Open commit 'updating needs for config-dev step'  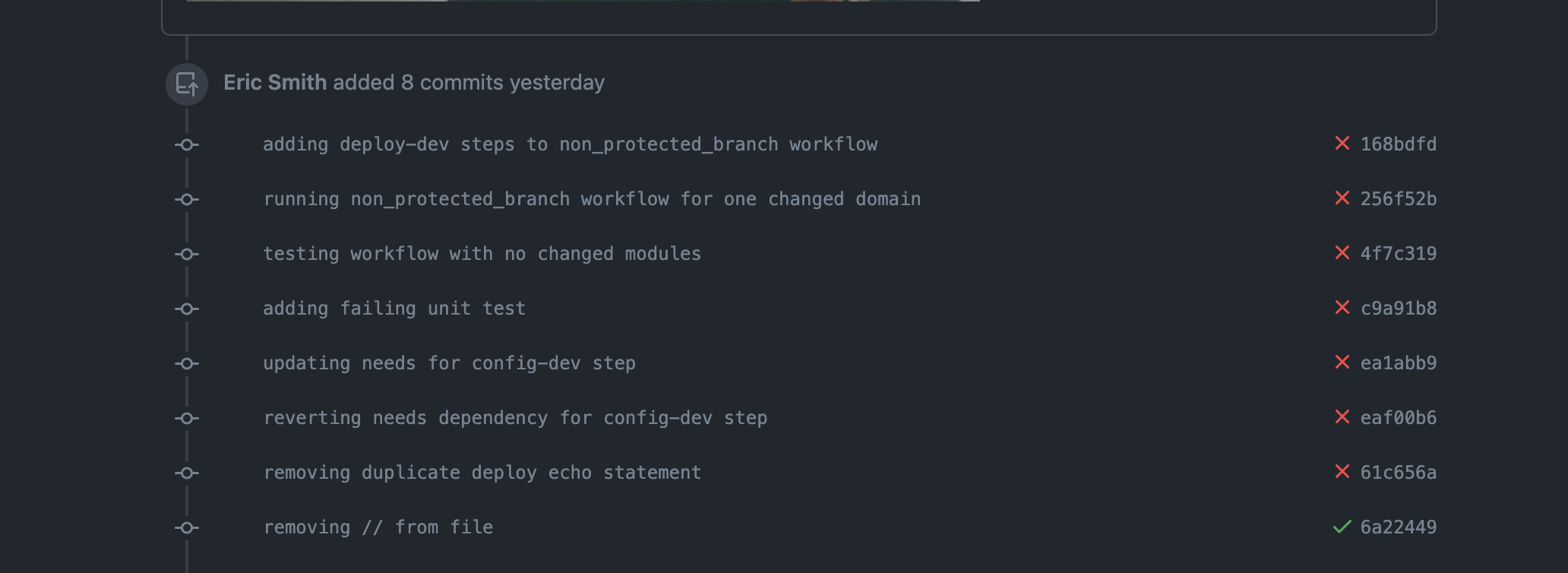click(450, 363)
